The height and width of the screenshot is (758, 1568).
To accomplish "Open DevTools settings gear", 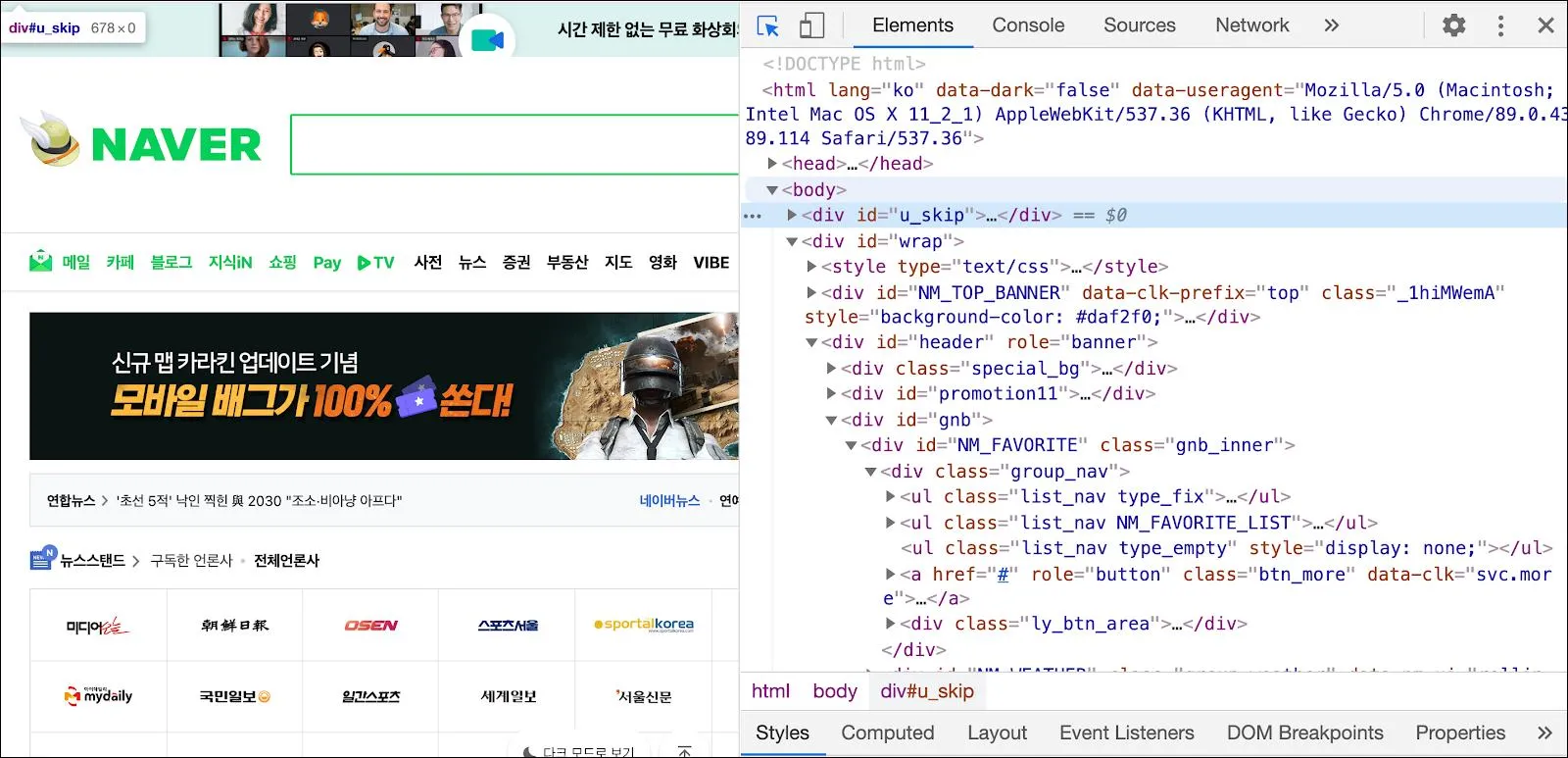I will click(1454, 25).
